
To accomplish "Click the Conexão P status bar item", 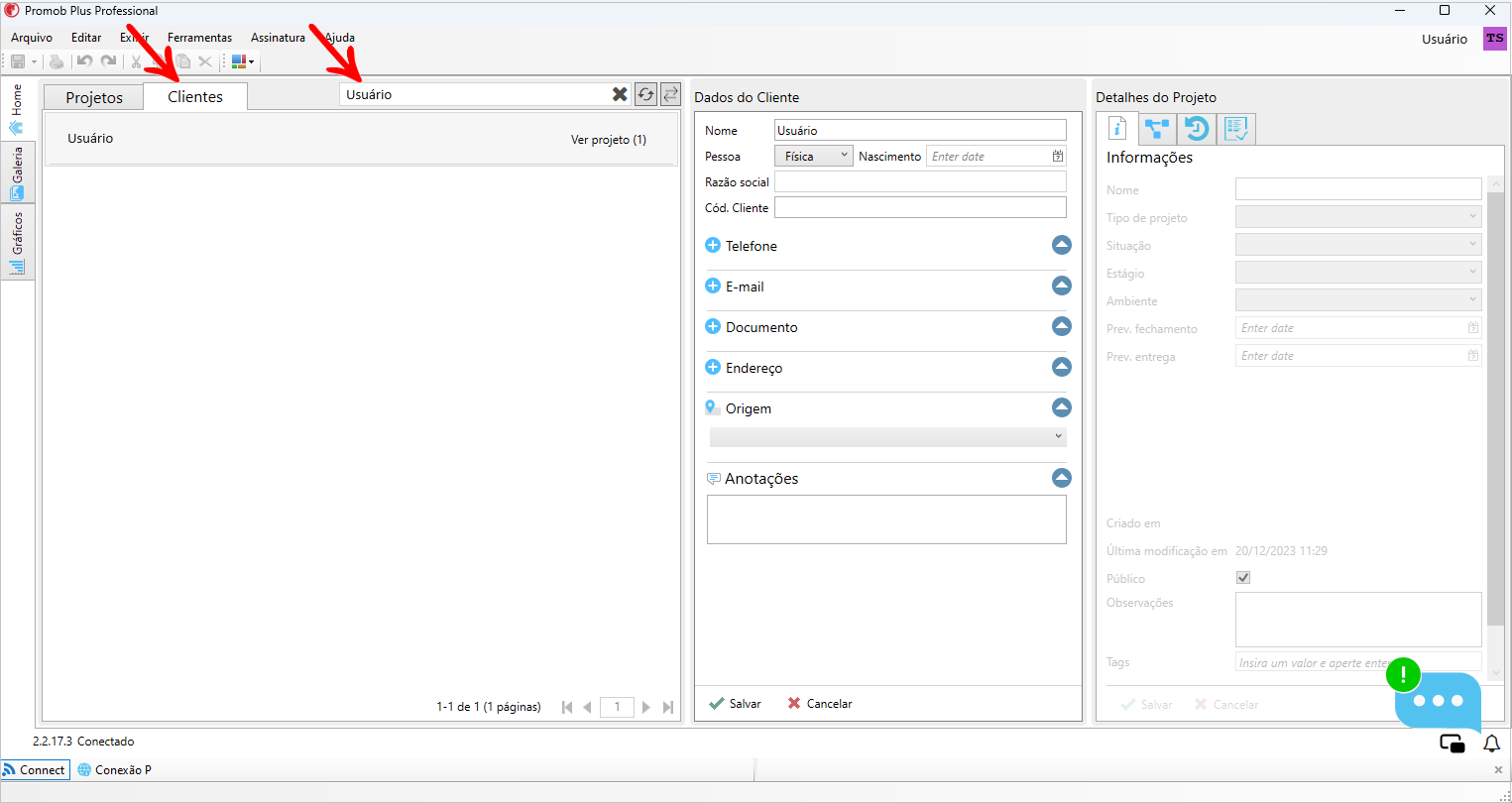I will tap(114, 769).
